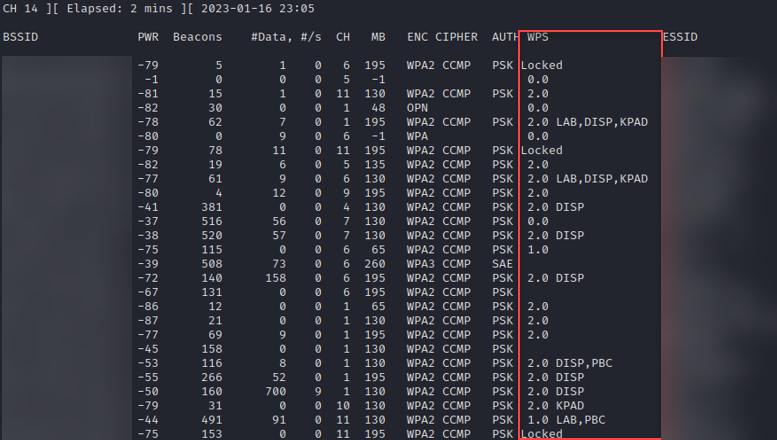Click the WPS column header
The width and height of the screenshot is (777, 440).
point(537,37)
